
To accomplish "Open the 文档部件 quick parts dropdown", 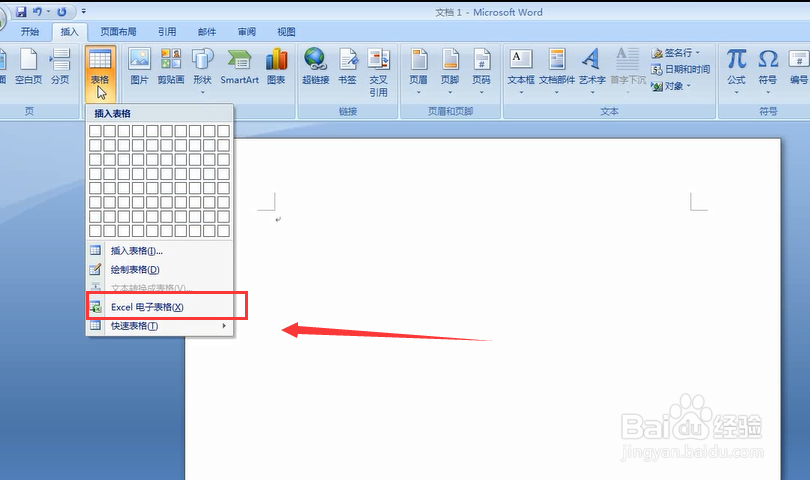I will [x=557, y=71].
